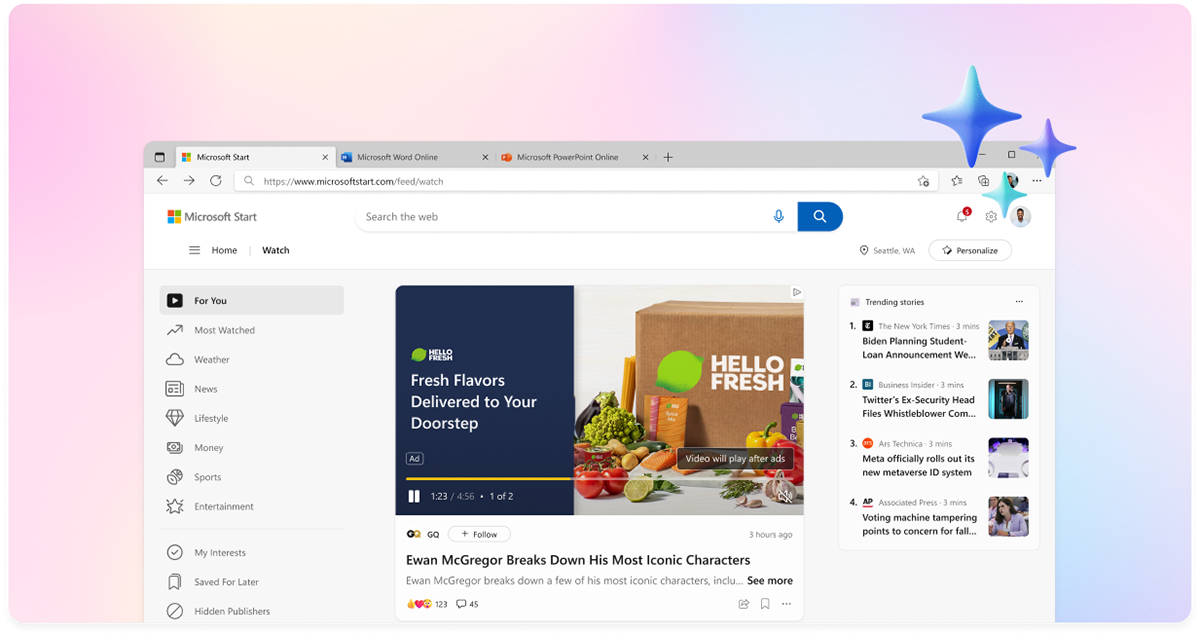The width and height of the screenshot is (1200, 636).
Task: Close the Microsoft Word Online tab
Action: (485, 157)
